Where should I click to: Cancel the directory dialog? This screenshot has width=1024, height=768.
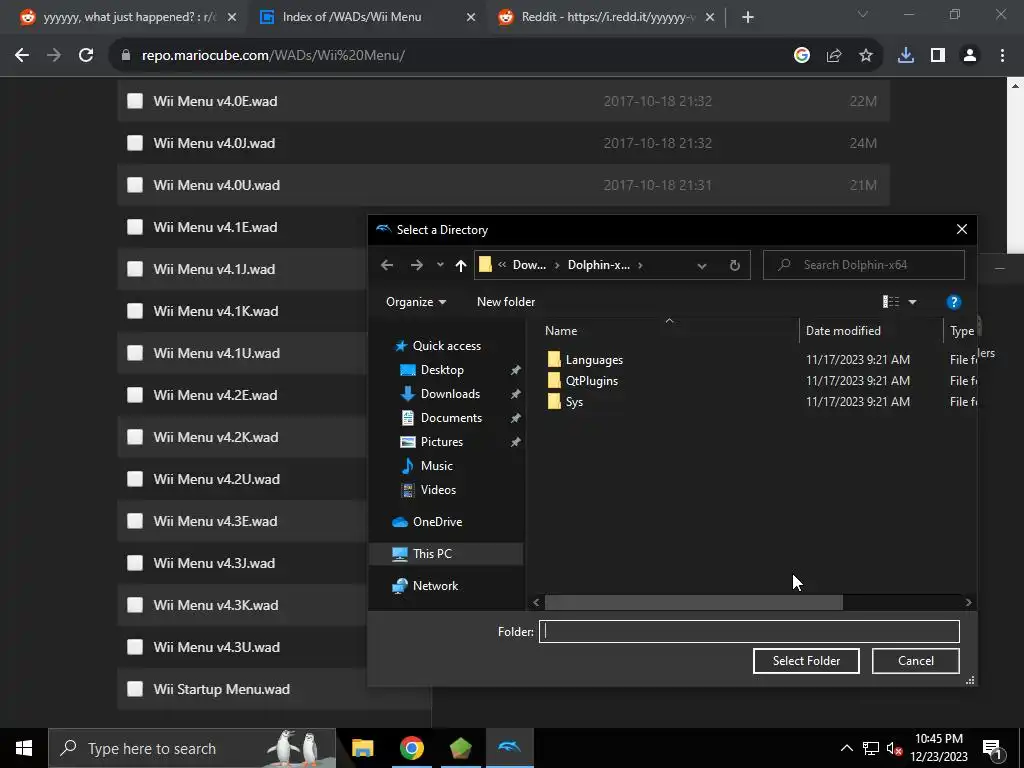point(916,661)
